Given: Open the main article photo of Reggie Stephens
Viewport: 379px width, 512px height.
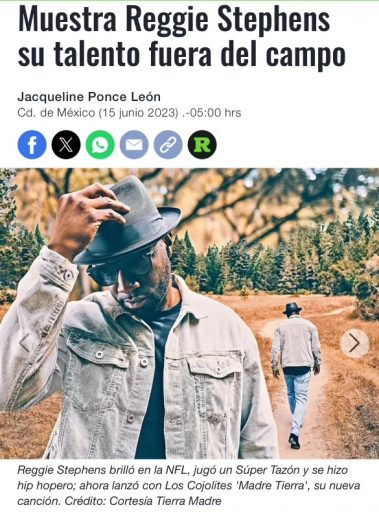Looking at the screenshot, I should pos(189,313).
